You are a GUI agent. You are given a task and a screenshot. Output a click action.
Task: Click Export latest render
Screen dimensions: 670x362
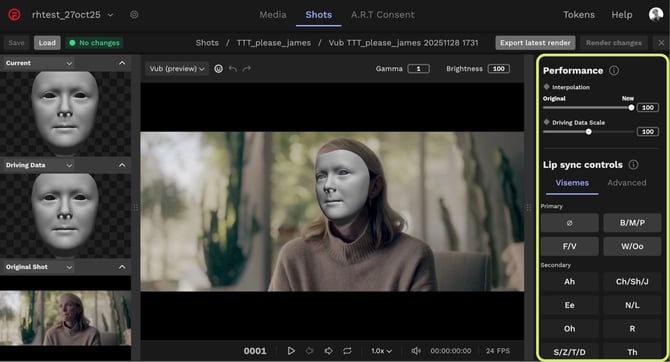[535, 43]
